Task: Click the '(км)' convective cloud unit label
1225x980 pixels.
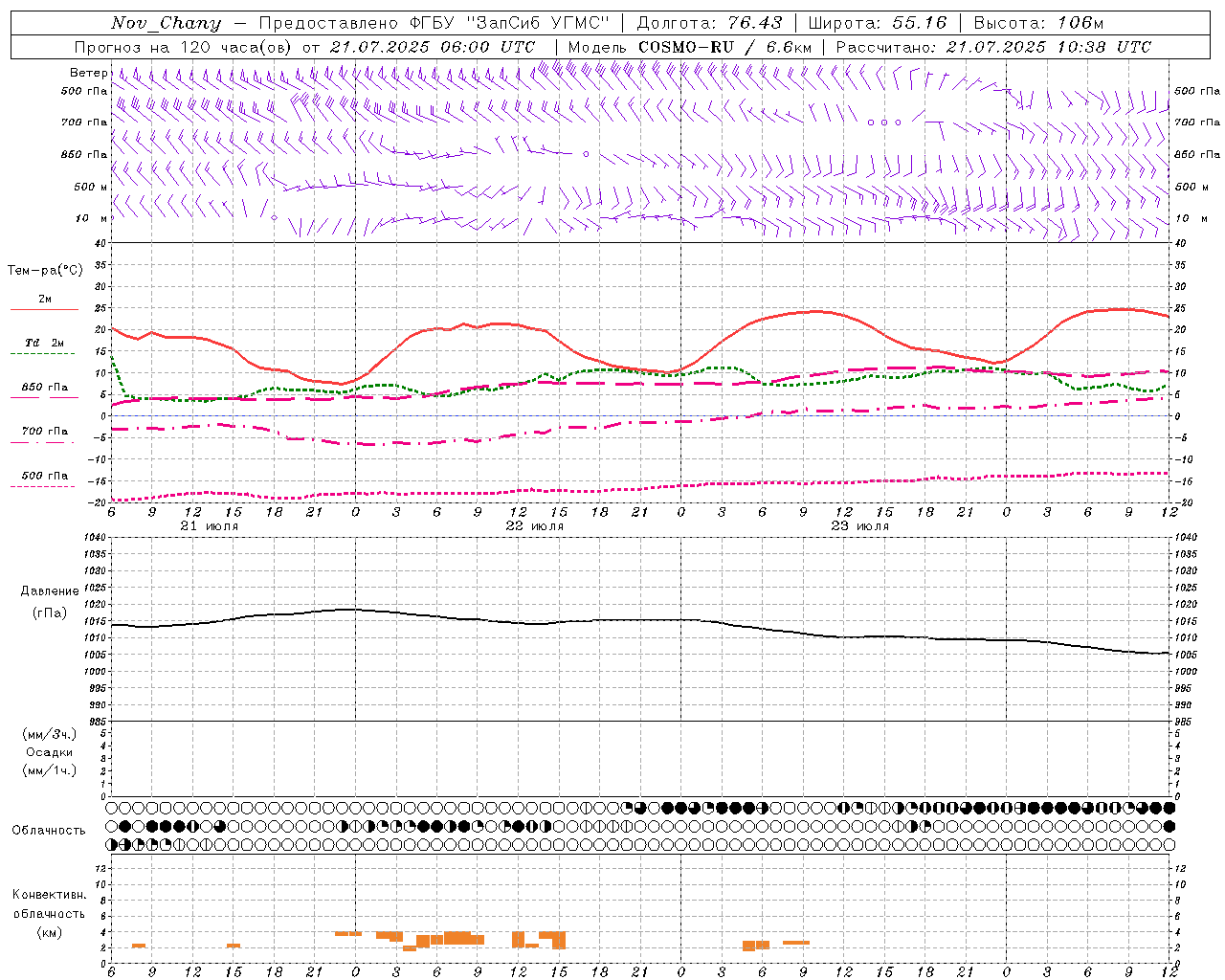Action: pos(50,932)
